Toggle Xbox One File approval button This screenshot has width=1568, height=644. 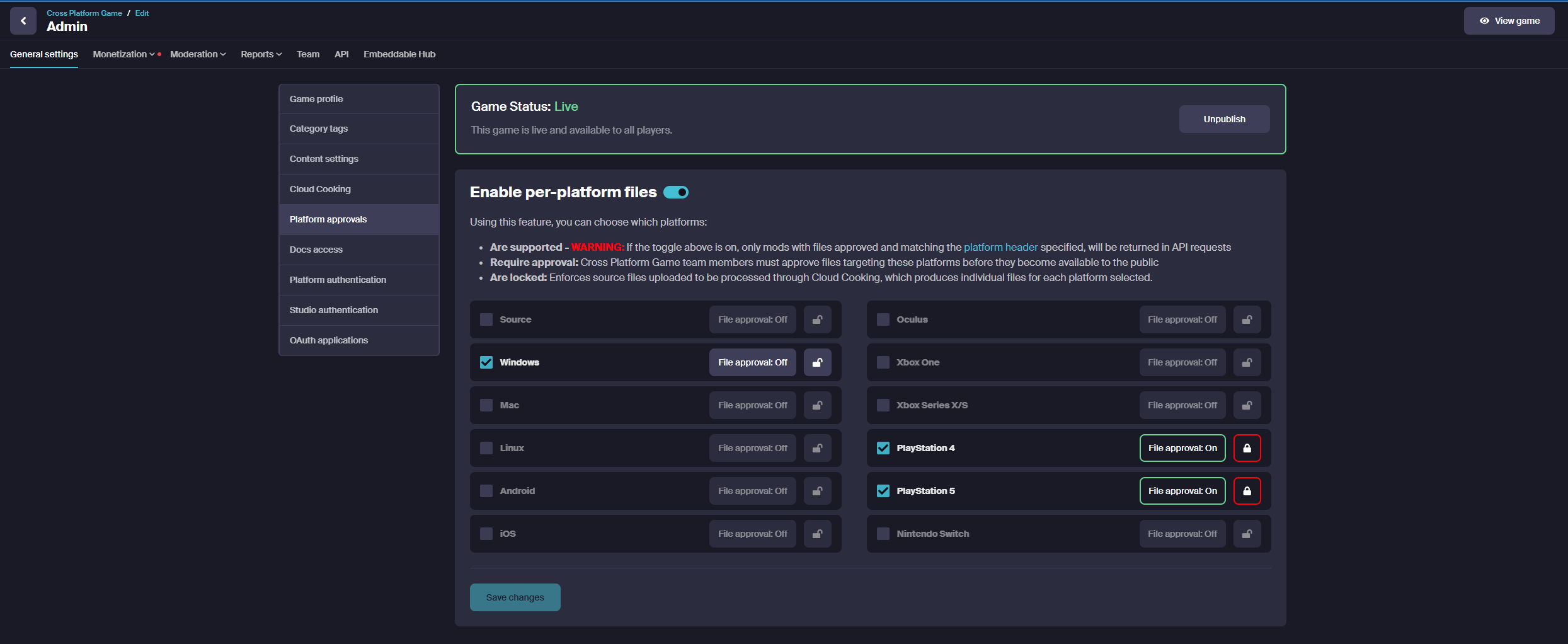(1182, 362)
